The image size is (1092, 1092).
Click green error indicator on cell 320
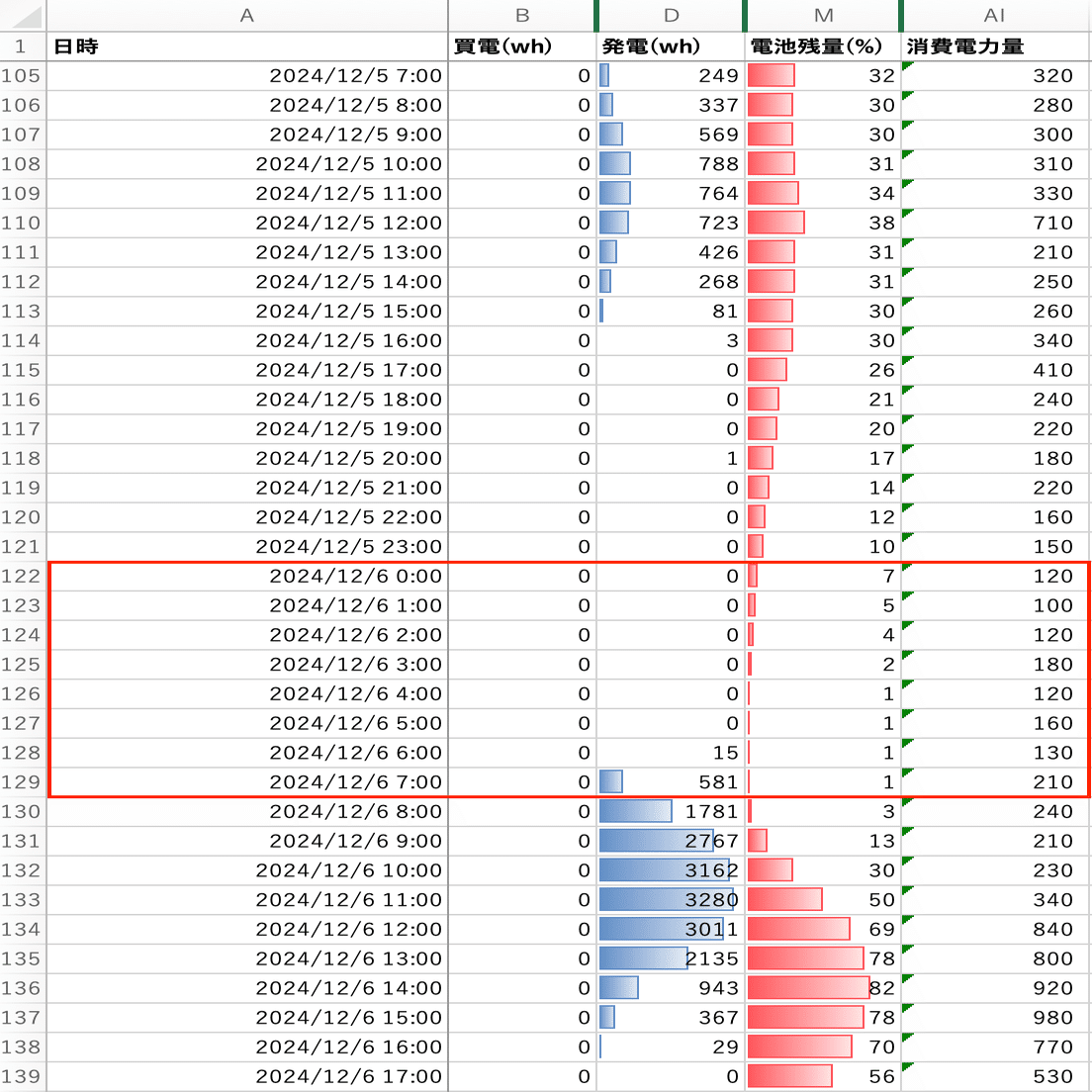(907, 65)
